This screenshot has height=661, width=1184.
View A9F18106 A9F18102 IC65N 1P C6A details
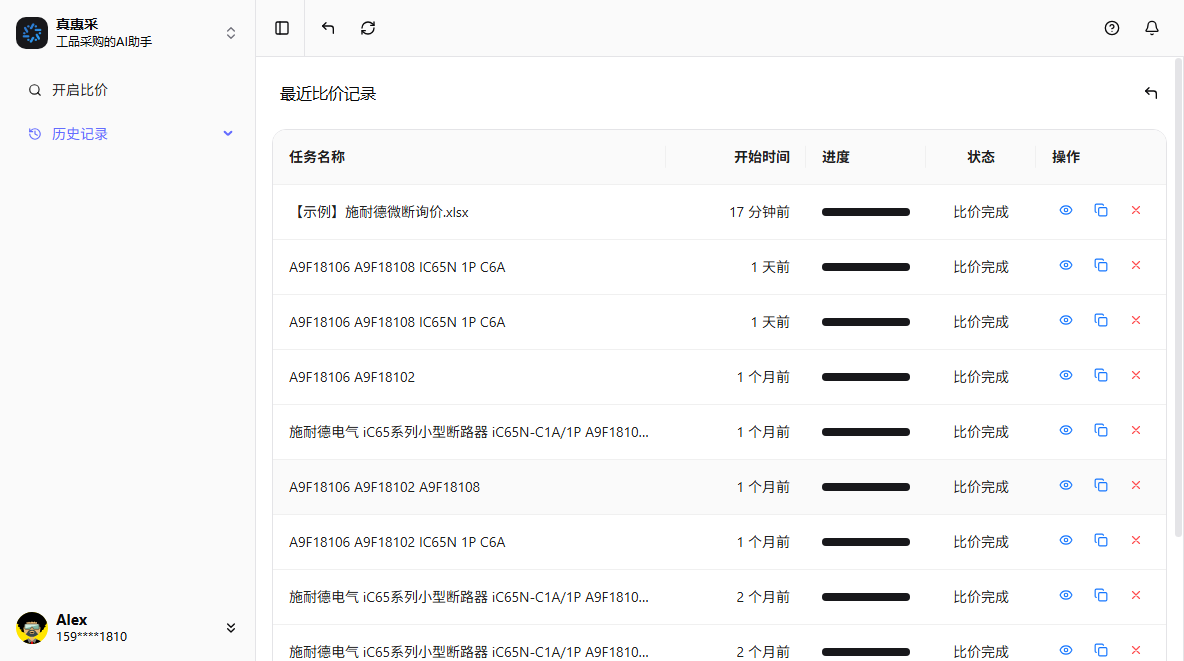point(1066,540)
